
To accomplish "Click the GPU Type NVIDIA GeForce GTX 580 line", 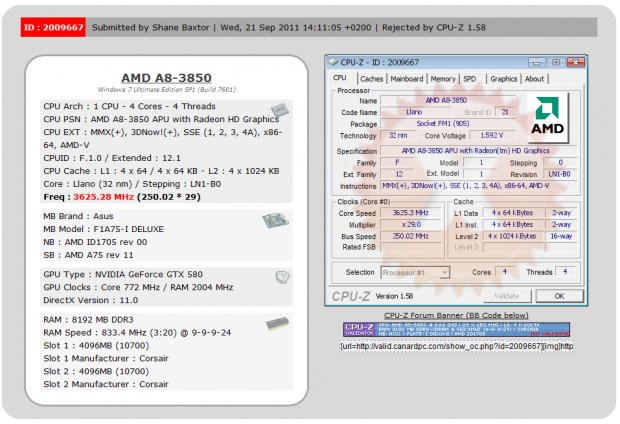I will coord(123,274).
